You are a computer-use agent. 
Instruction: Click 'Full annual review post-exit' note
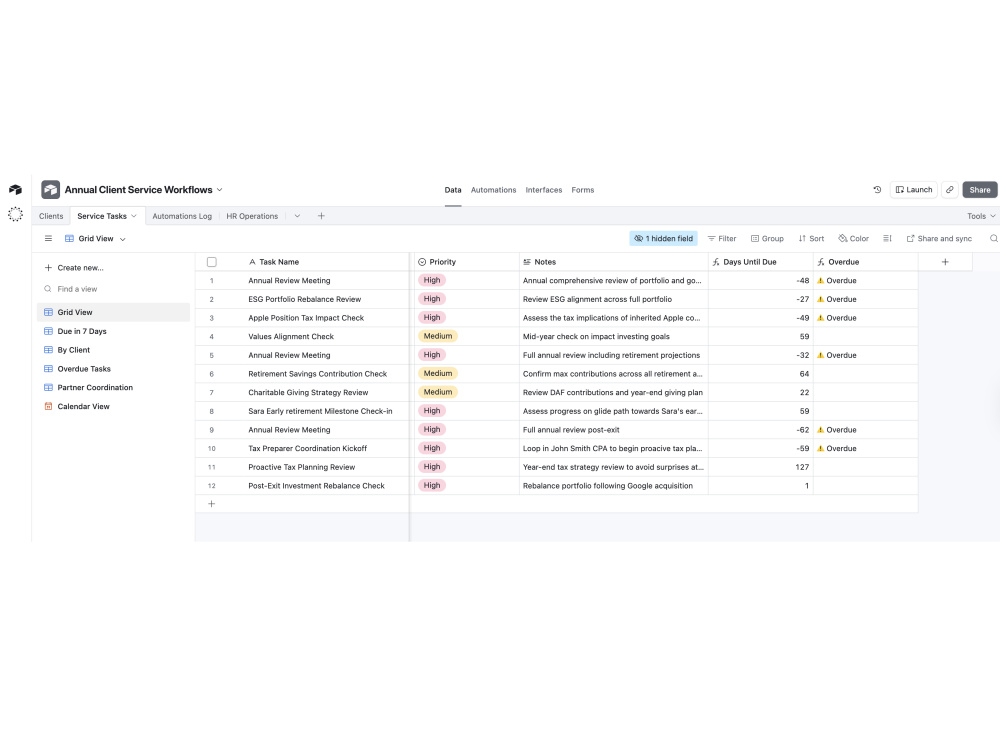[x=571, y=430]
